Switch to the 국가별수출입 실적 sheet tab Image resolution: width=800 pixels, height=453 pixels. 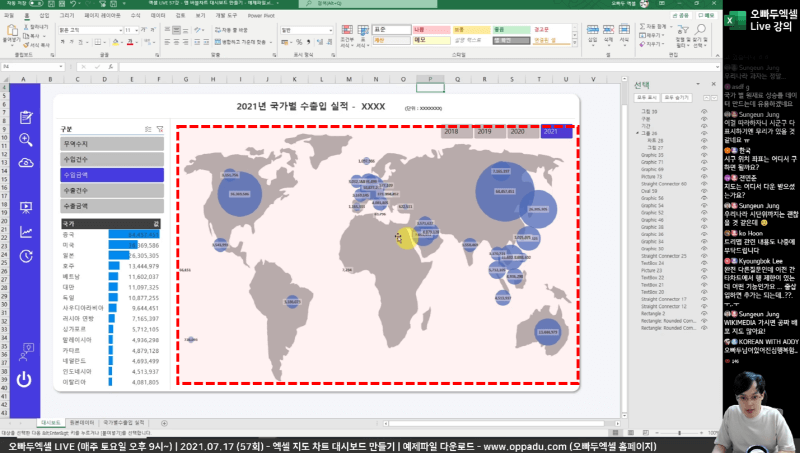(x=123, y=423)
